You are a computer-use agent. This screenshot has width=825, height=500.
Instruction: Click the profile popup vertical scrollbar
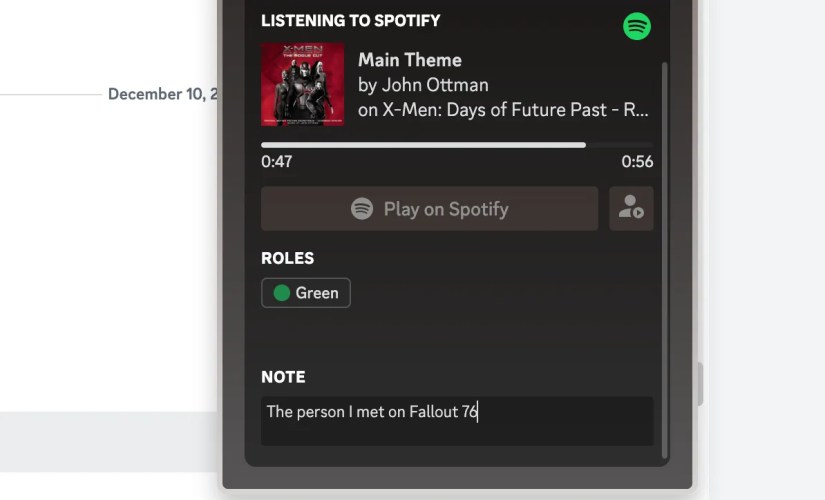click(x=665, y=260)
